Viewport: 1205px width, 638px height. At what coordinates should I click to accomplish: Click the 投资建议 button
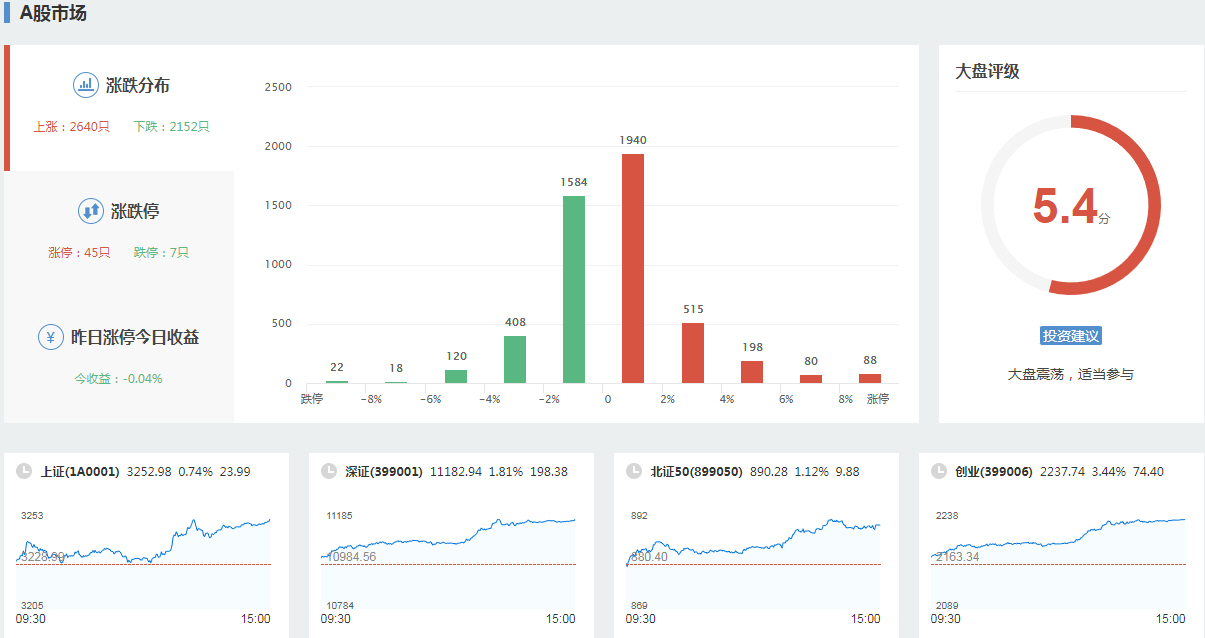coord(1070,336)
